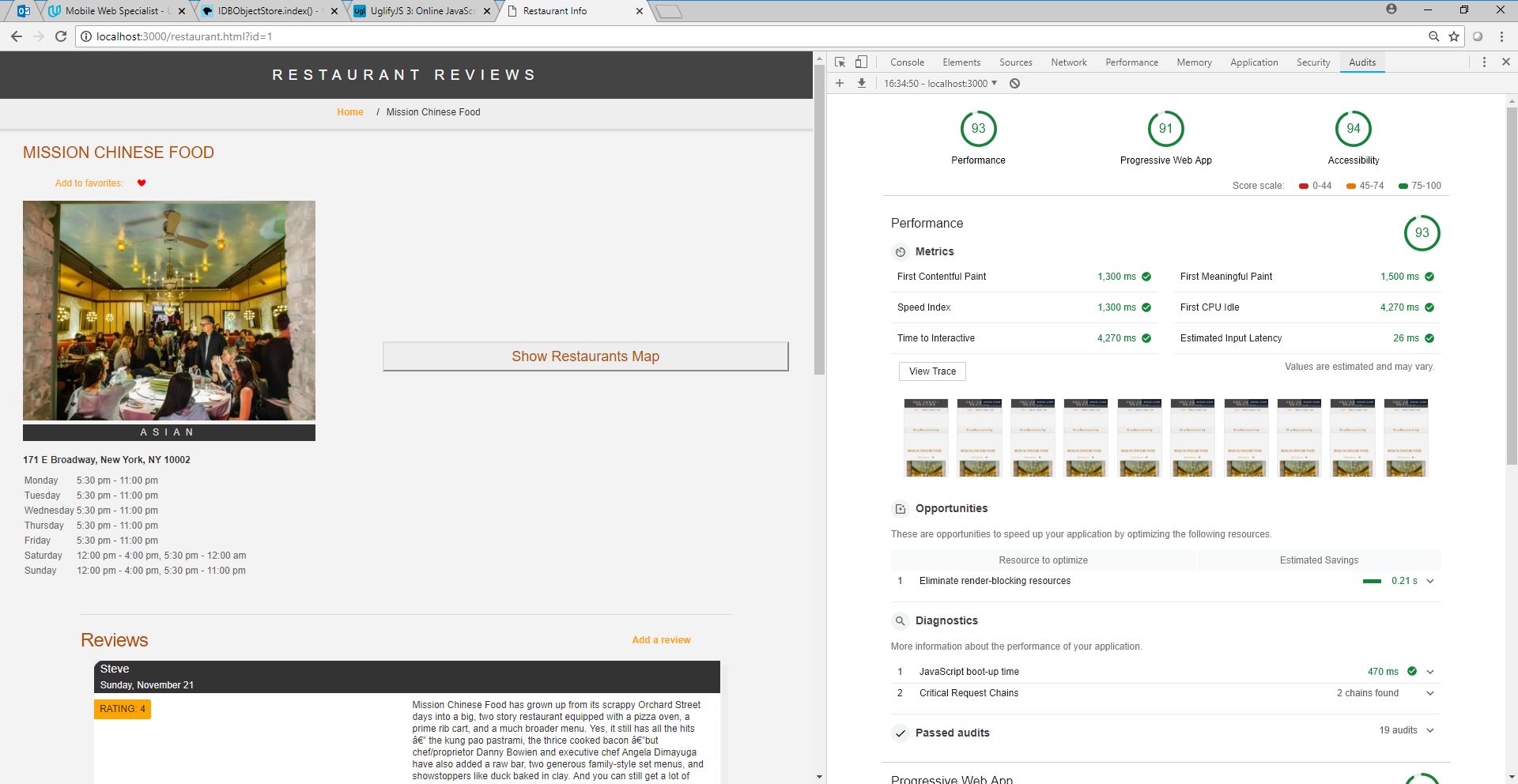Image resolution: width=1518 pixels, height=784 pixels.
Task: Open new tab button
Action: click(669, 12)
